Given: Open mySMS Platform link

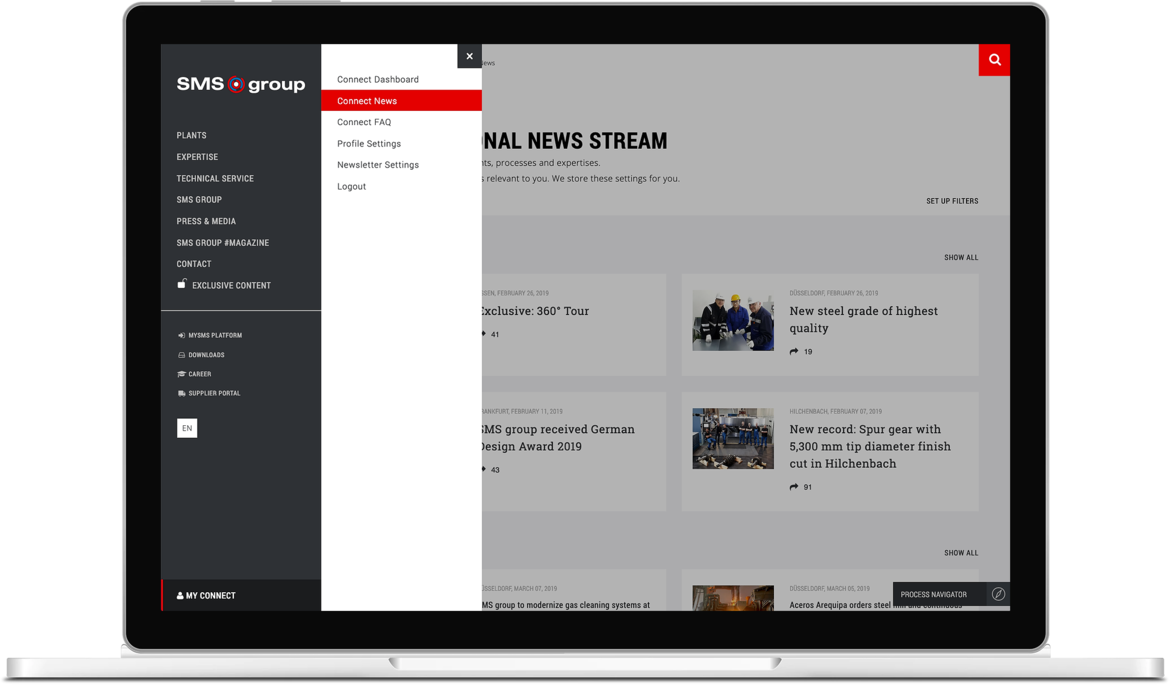Looking at the screenshot, I should pyautogui.click(x=215, y=336).
